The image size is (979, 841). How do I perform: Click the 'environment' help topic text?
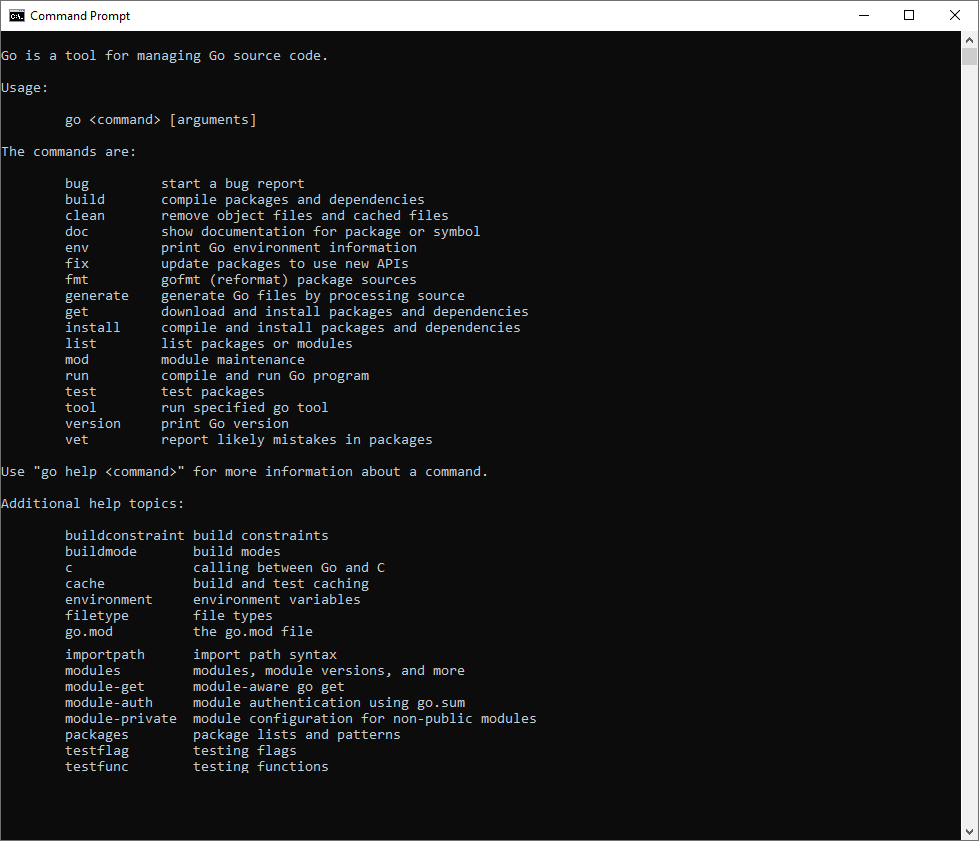(109, 600)
